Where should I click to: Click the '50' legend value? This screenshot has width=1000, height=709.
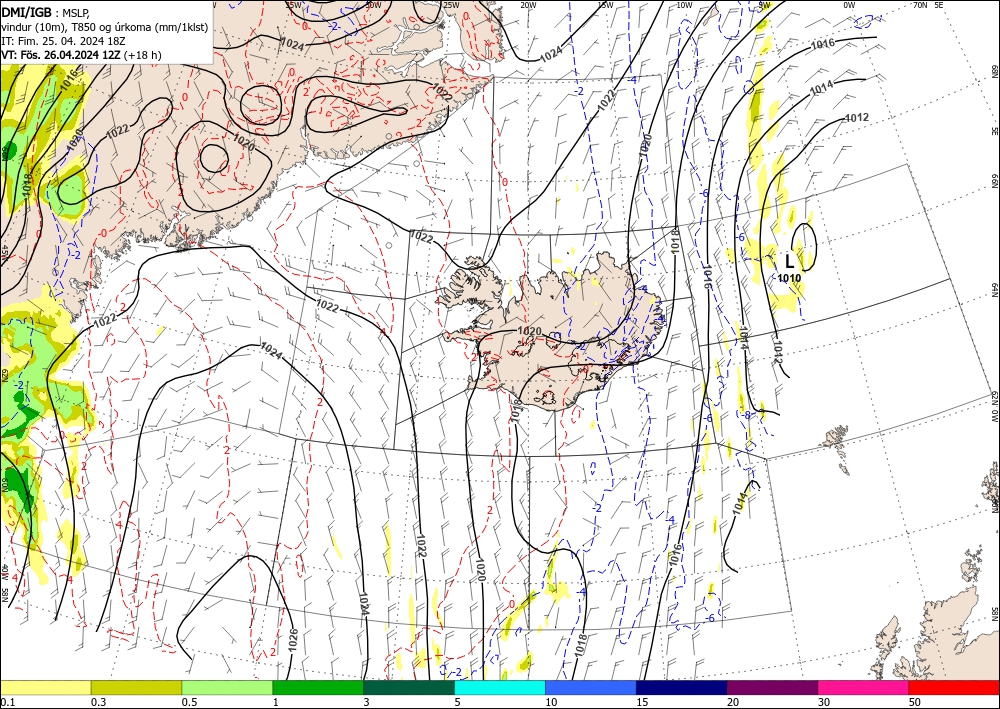(x=915, y=701)
